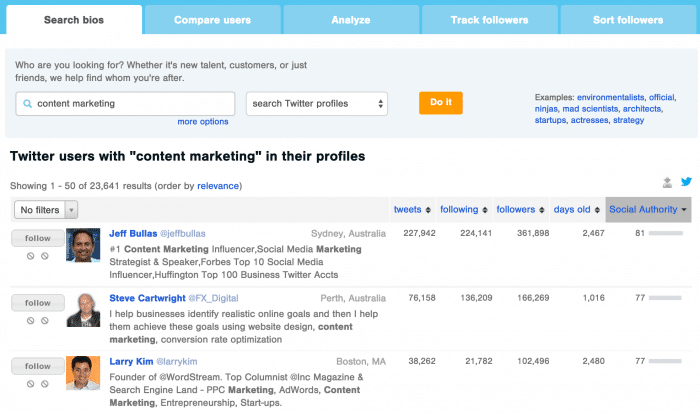Click the architects example link
This screenshot has width=700, height=413.
(642, 109)
